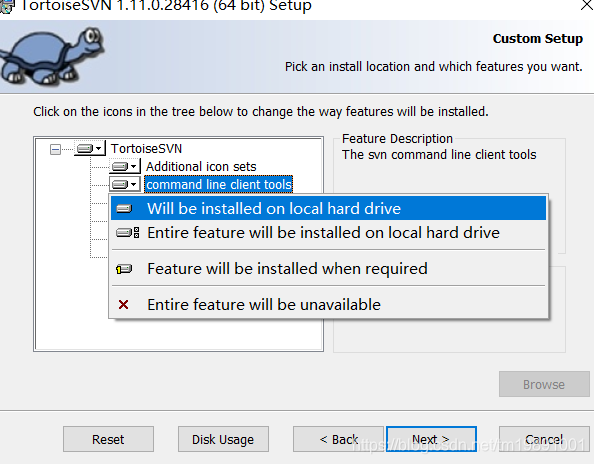The width and height of the screenshot is (594, 464).
Task: Click the Custom Setup heading
Action: pyautogui.click(x=538, y=39)
